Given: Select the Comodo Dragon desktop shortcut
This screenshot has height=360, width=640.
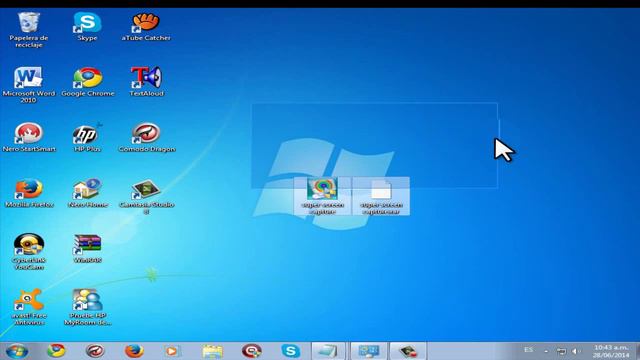Looking at the screenshot, I should pos(147,137).
